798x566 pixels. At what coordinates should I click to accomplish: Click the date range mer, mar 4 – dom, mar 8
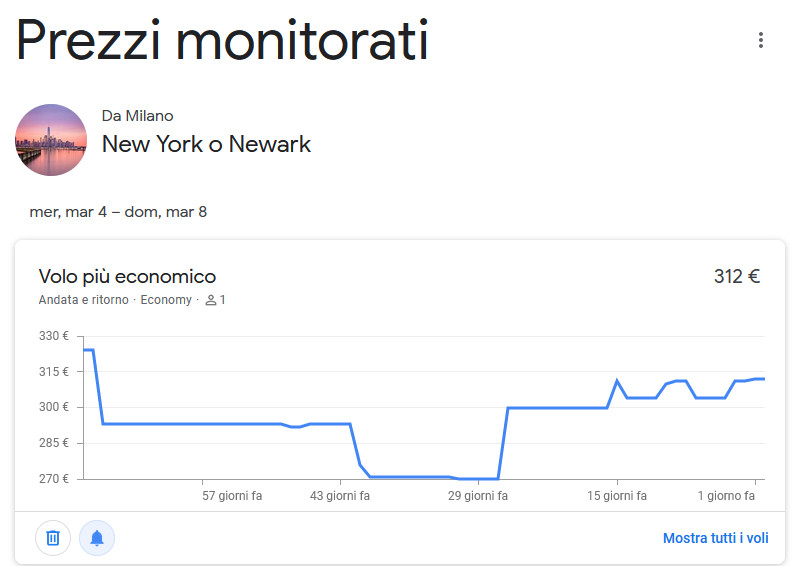(x=118, y=212)
